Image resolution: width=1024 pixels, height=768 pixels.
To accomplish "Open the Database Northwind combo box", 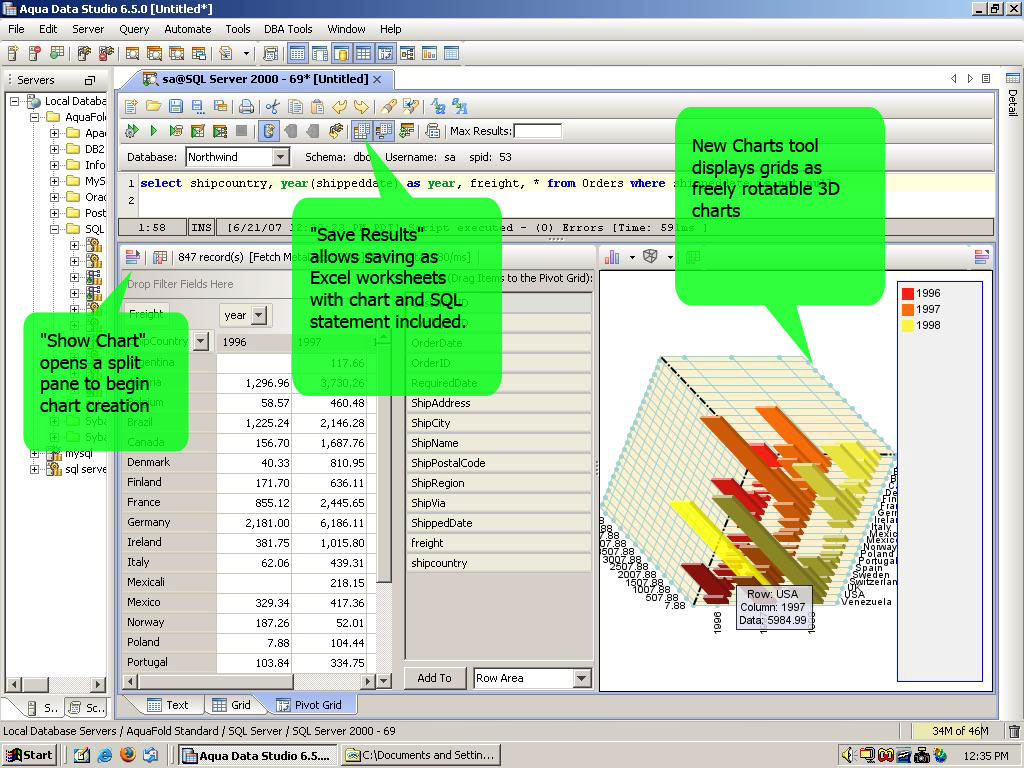I will click(x=238, y=157).
